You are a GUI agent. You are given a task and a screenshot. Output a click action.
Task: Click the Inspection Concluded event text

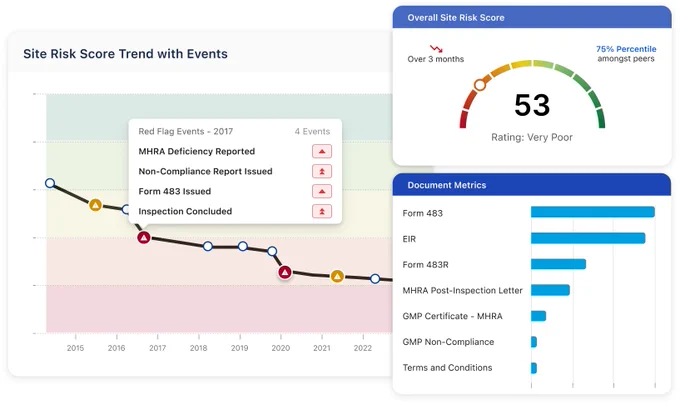tap(185, 211)
